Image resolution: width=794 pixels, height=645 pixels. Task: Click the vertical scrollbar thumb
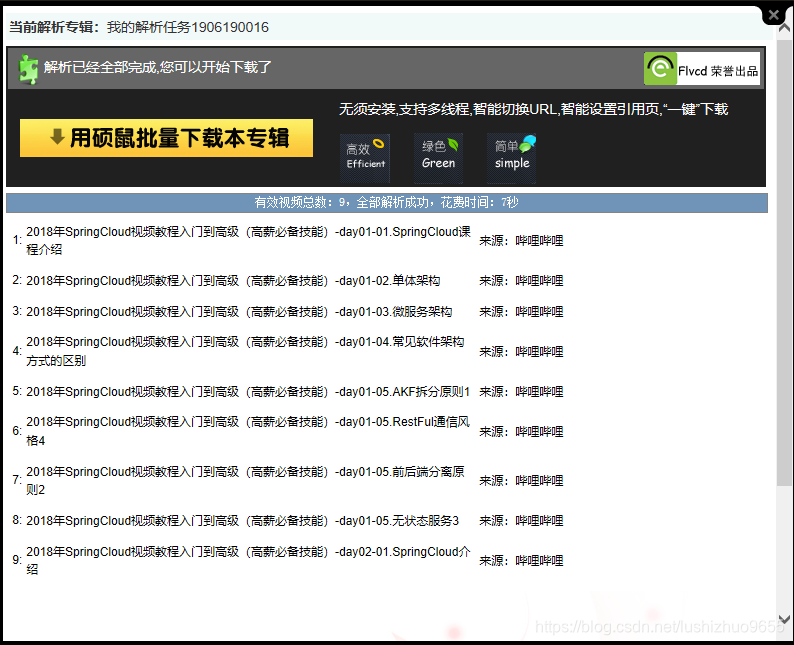pyautogui.click(x=784, y=263)
